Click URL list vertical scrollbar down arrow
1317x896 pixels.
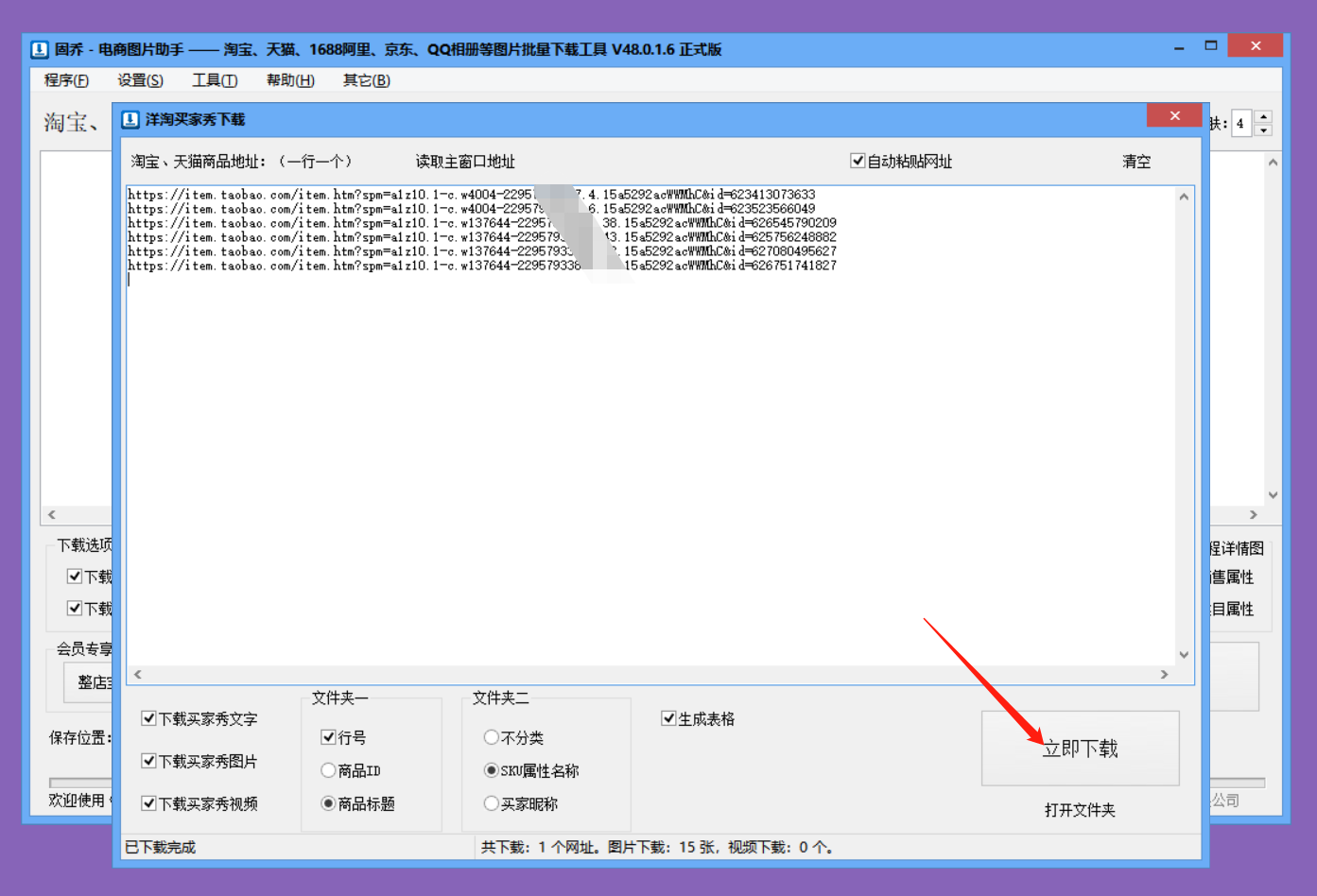click(1184, 655)
